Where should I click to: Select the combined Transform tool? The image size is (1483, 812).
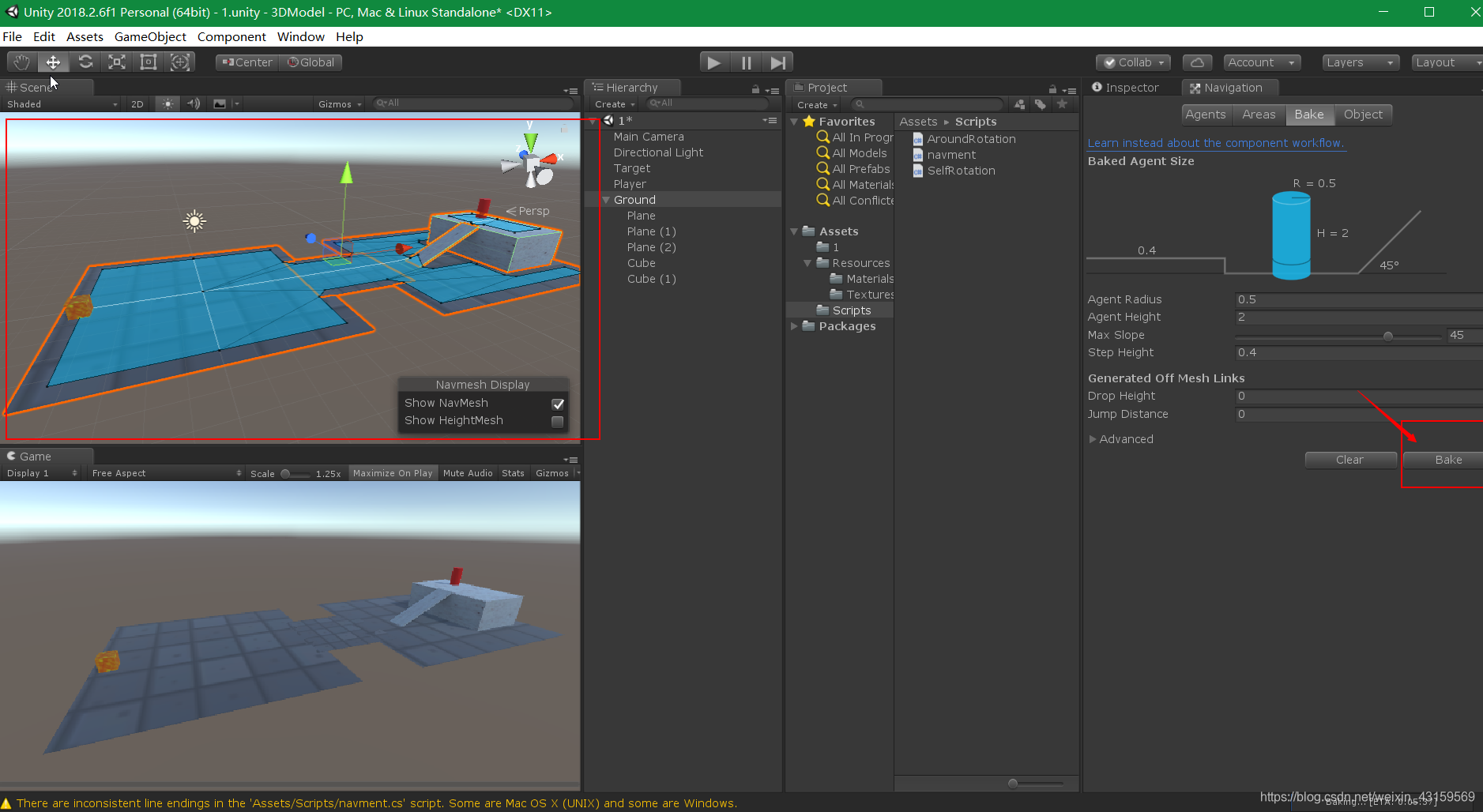pyautogui.click(x=180, y=62)
